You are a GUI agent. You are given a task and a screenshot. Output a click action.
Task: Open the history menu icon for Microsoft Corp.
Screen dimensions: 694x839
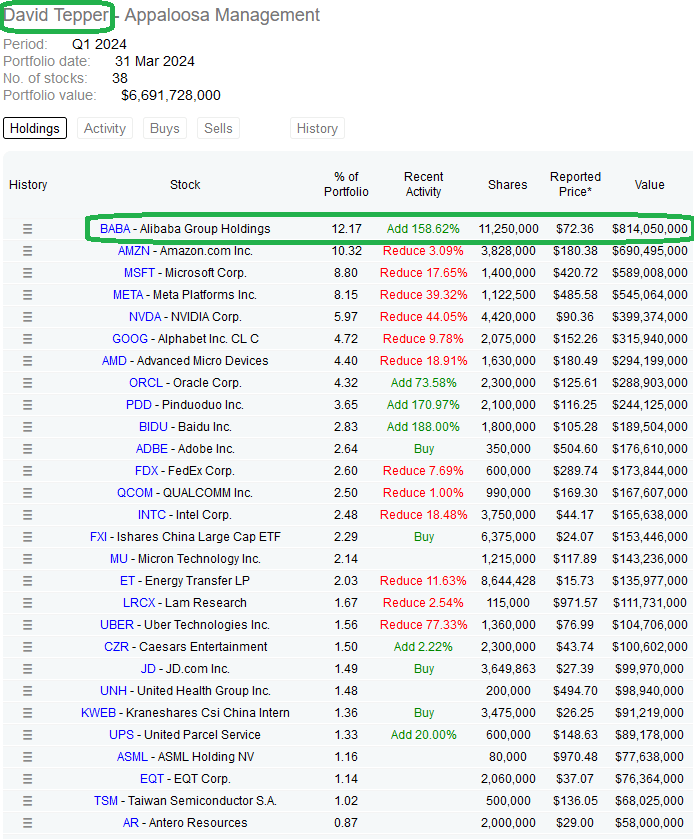(28, 273)
